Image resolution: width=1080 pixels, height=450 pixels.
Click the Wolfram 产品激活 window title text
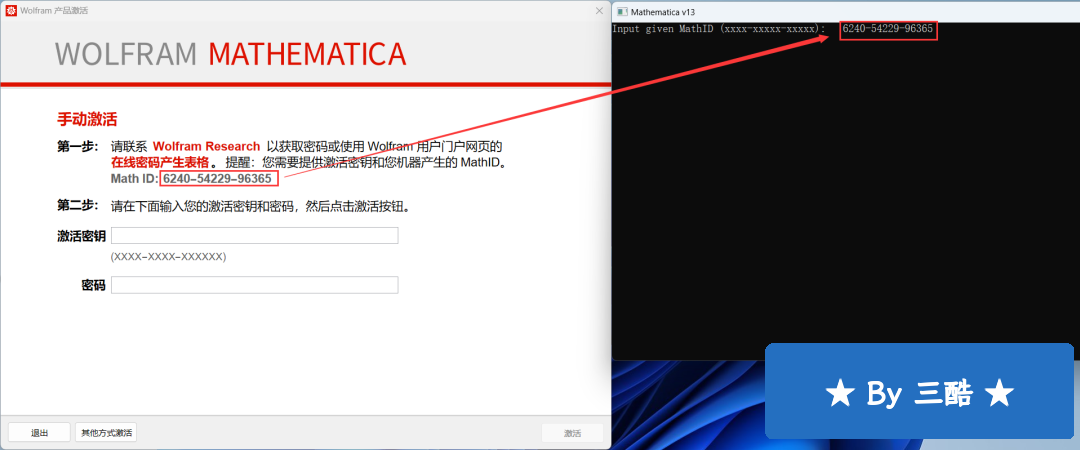tap(54, 11)
